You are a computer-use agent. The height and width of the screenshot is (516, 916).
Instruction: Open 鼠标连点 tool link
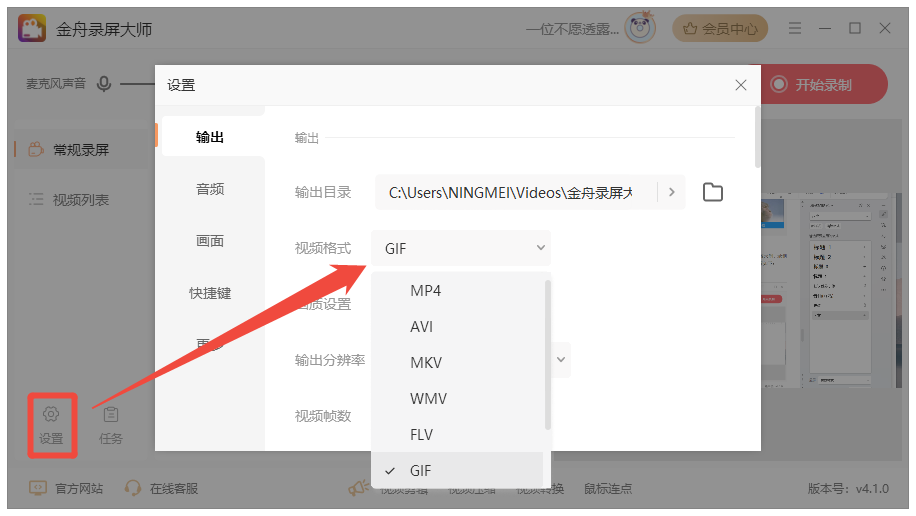click(608, 489)
